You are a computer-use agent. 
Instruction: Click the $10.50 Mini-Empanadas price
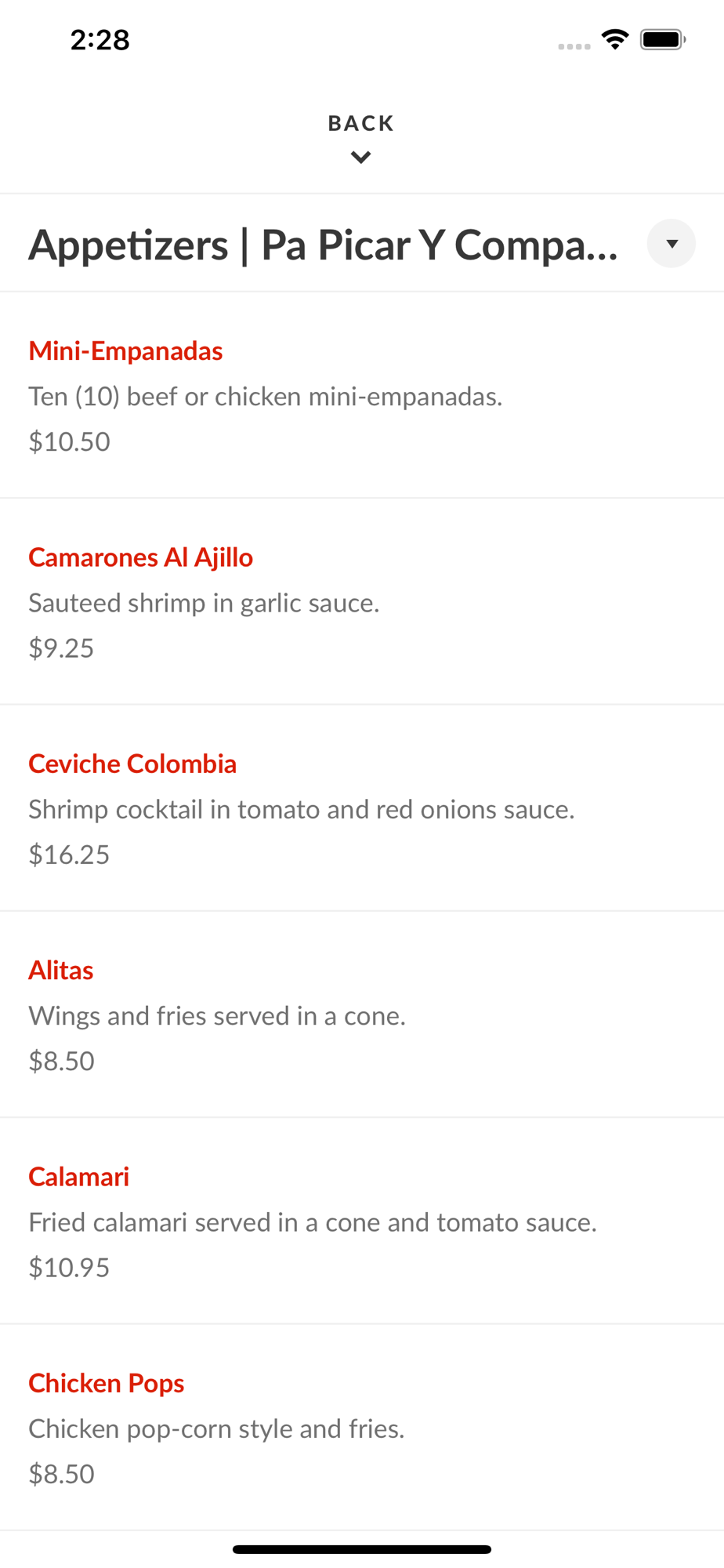[x=70, y=441]
